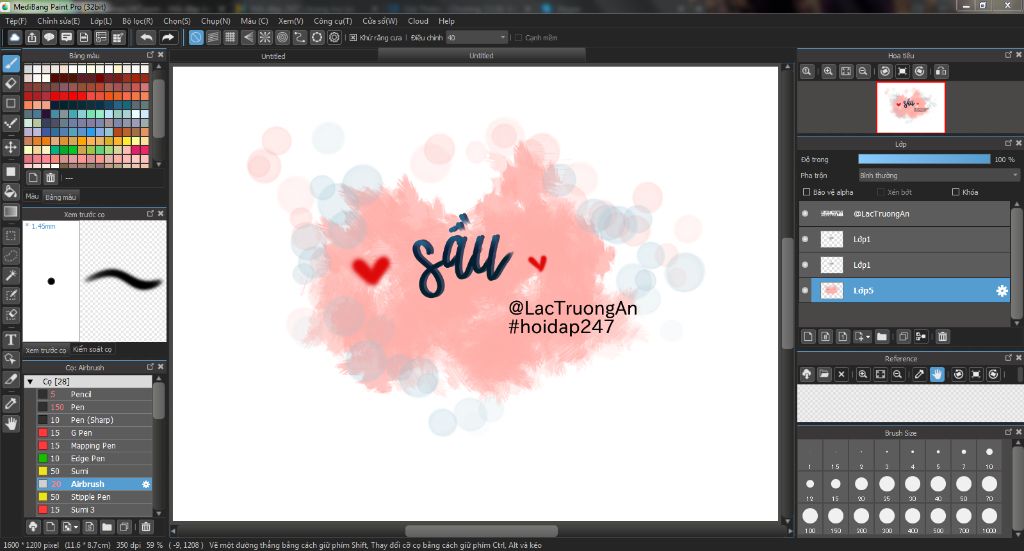Select the Edge Pen brush
The width and height of the screenshot is (1024, 551).
point(95,458)
